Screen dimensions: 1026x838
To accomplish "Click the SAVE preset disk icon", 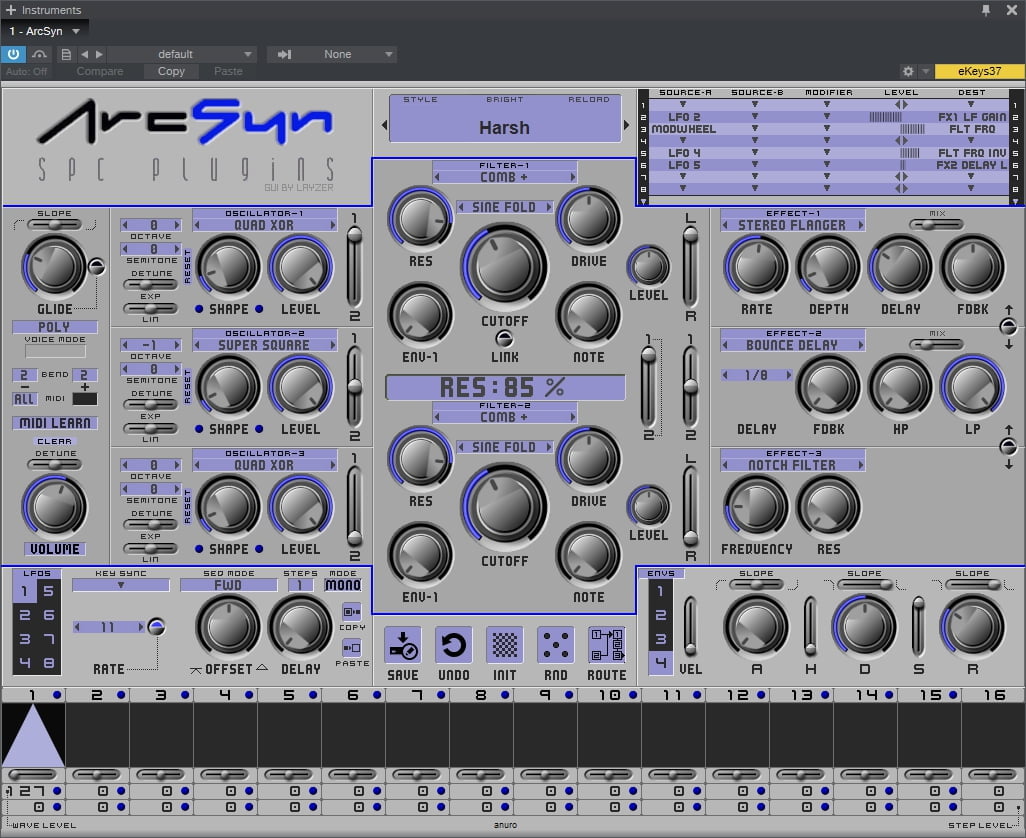I will point(402,645).
